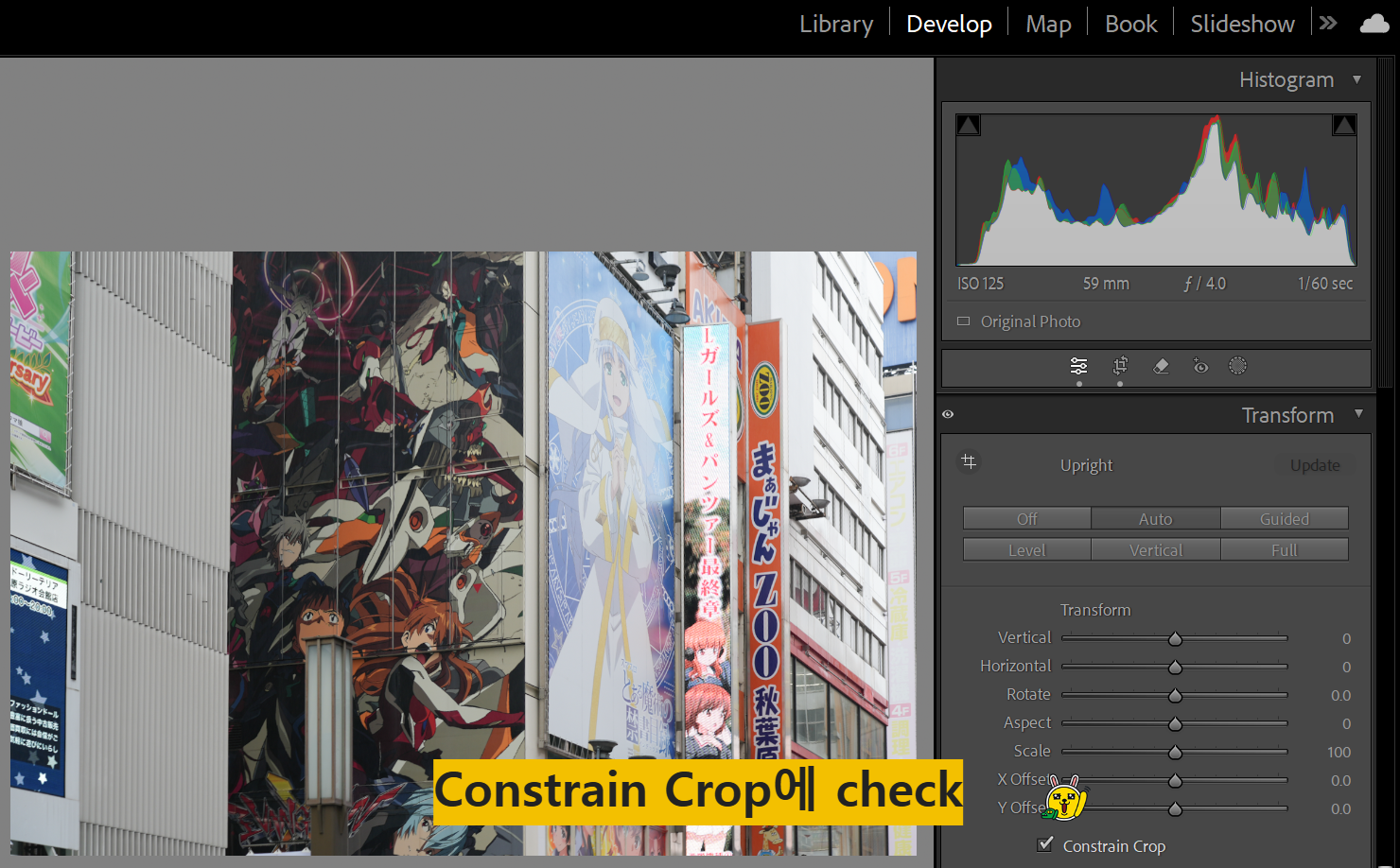Click the grid icon beside Upright
The width and height of the screenshot is (1400, 868).
969,462
